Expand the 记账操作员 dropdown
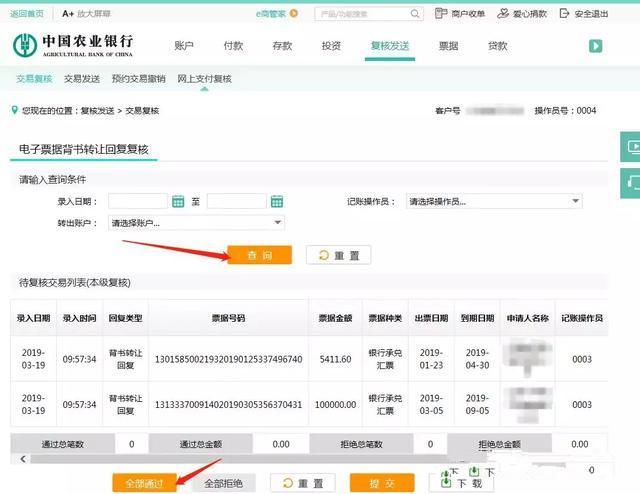The image size is (640, 494). [575, 201]
